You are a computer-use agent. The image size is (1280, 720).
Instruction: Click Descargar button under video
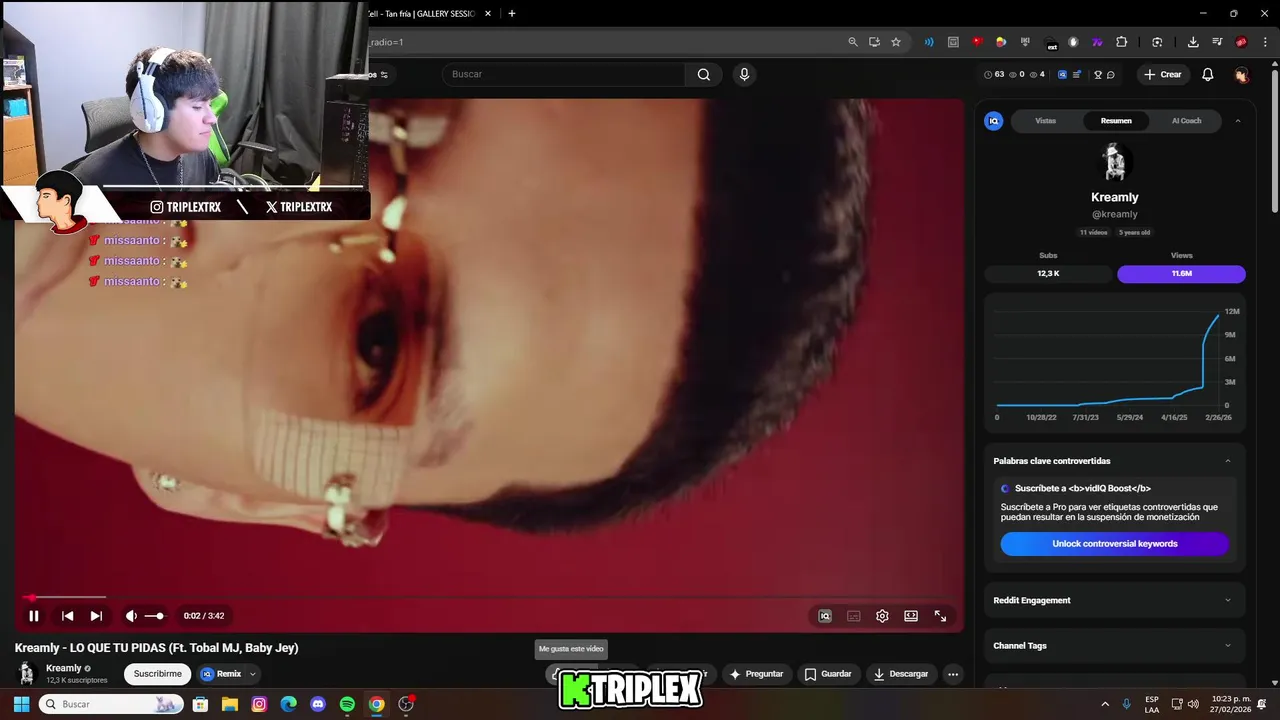(901, 674)
